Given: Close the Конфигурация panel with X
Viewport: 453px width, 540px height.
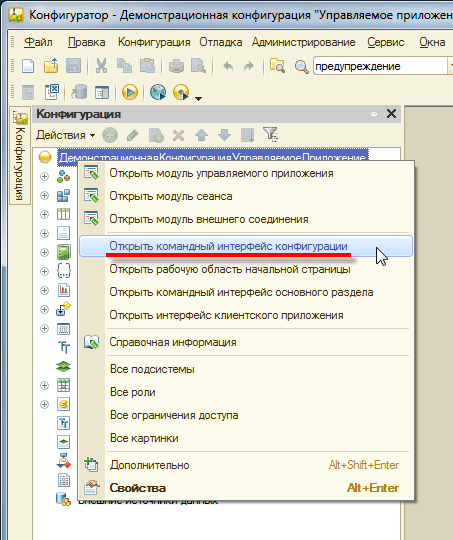Looking at the screenshot, I should [x=391, y=114].
